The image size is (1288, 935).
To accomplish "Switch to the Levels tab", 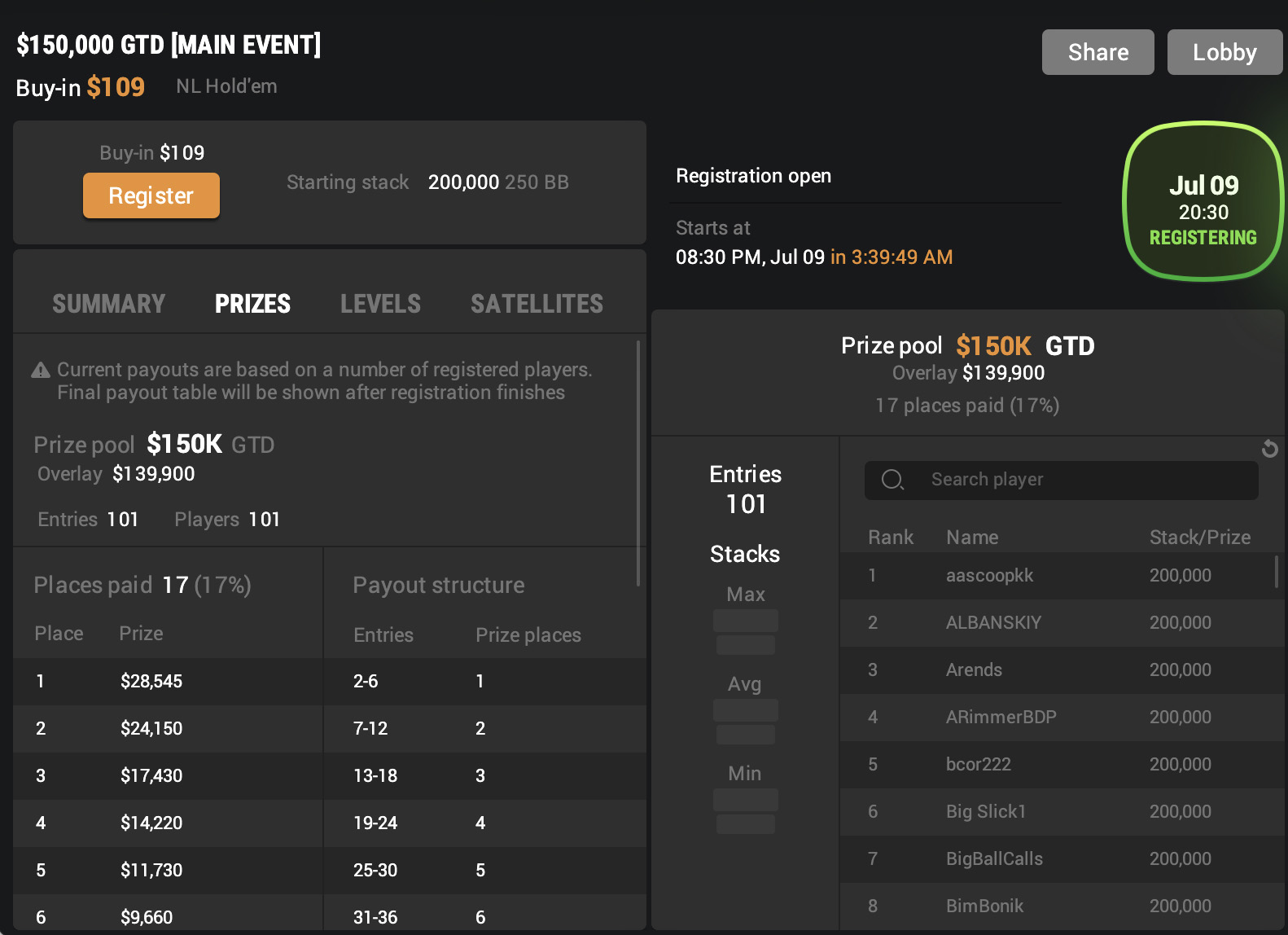I will (380, 304).
